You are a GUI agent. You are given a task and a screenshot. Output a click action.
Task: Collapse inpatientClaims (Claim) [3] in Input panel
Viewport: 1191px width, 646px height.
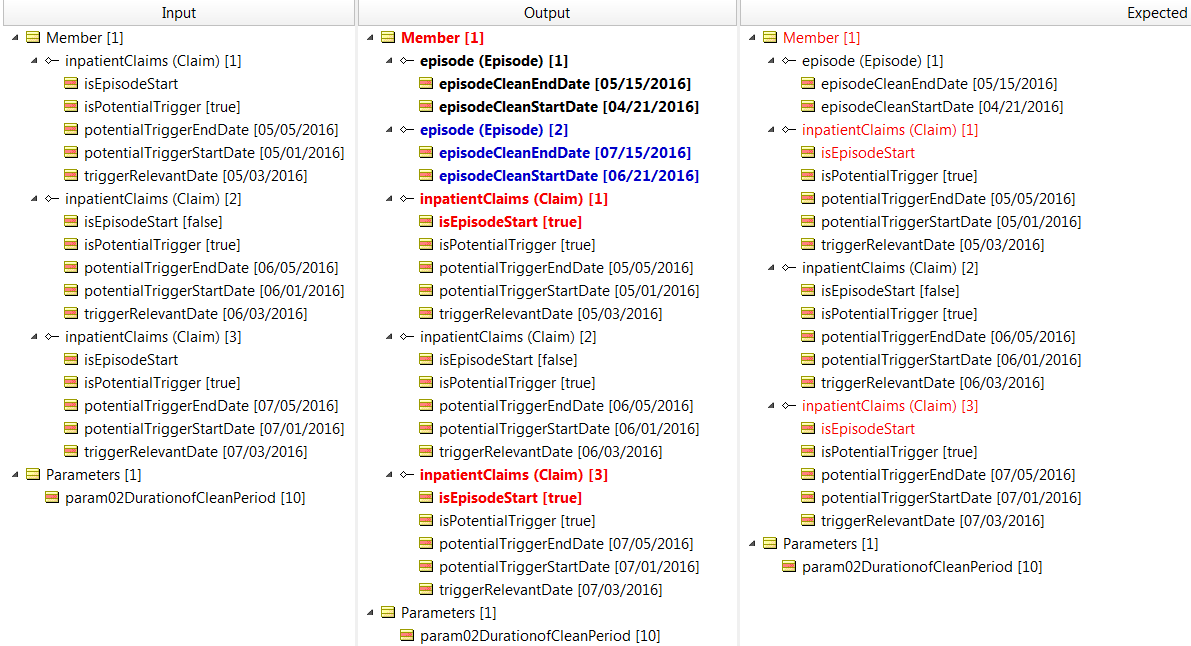[34, 337]
